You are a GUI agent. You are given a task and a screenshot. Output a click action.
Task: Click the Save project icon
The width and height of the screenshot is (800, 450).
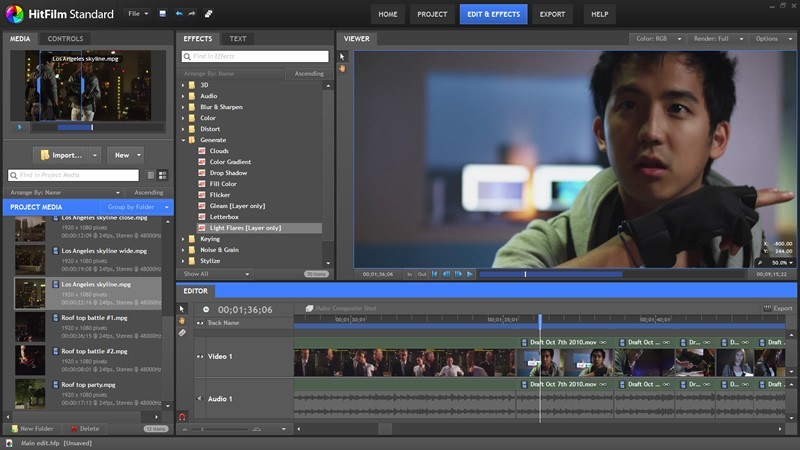[162, 14]
